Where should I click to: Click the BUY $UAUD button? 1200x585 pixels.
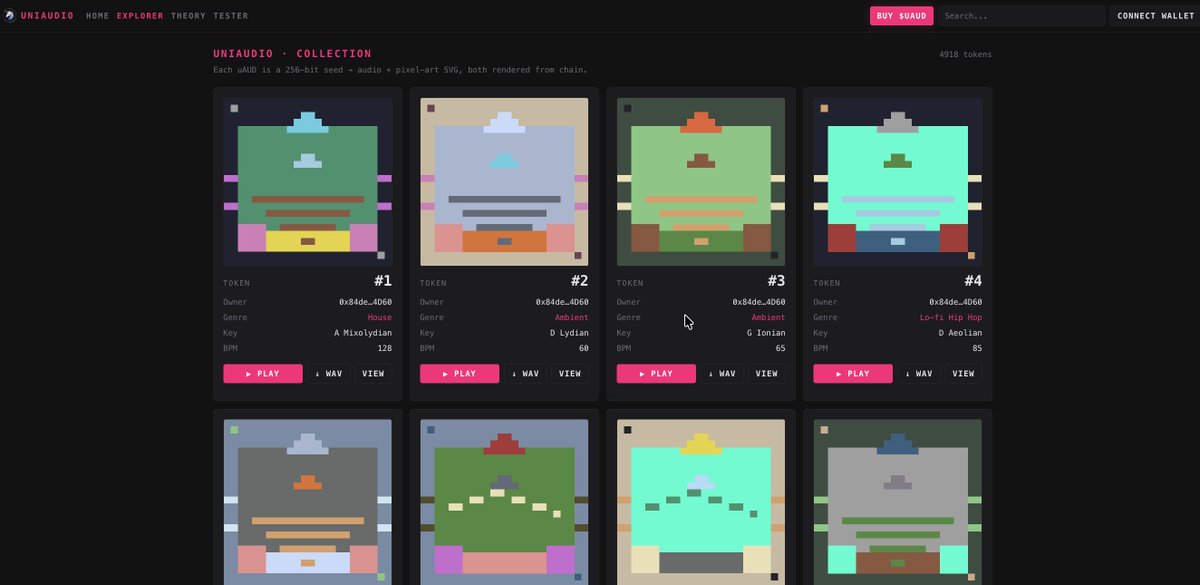coord(901,16)
